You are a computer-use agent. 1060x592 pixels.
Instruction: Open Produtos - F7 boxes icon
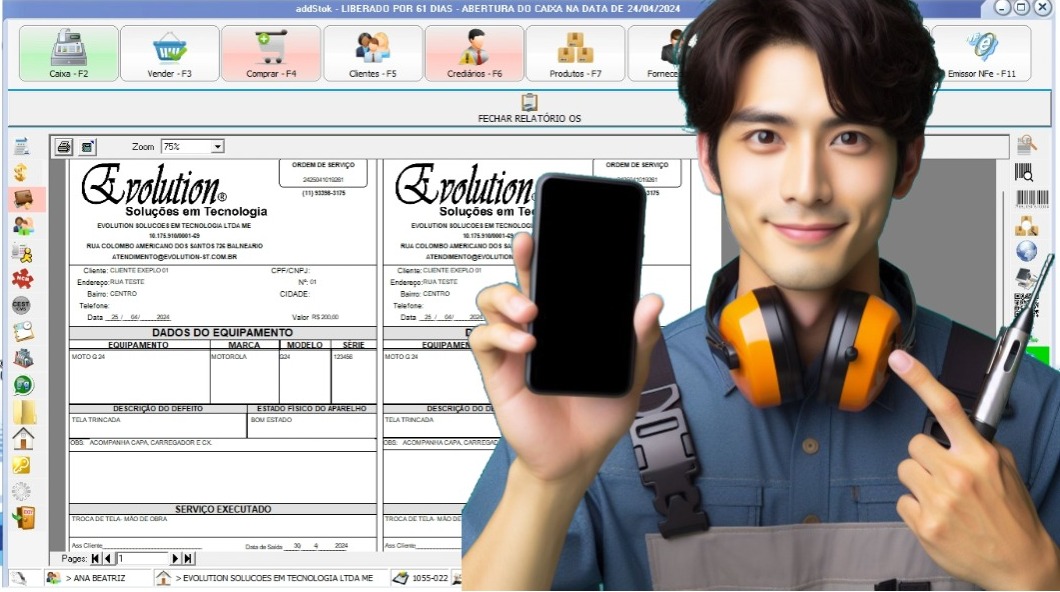(575, 53)
